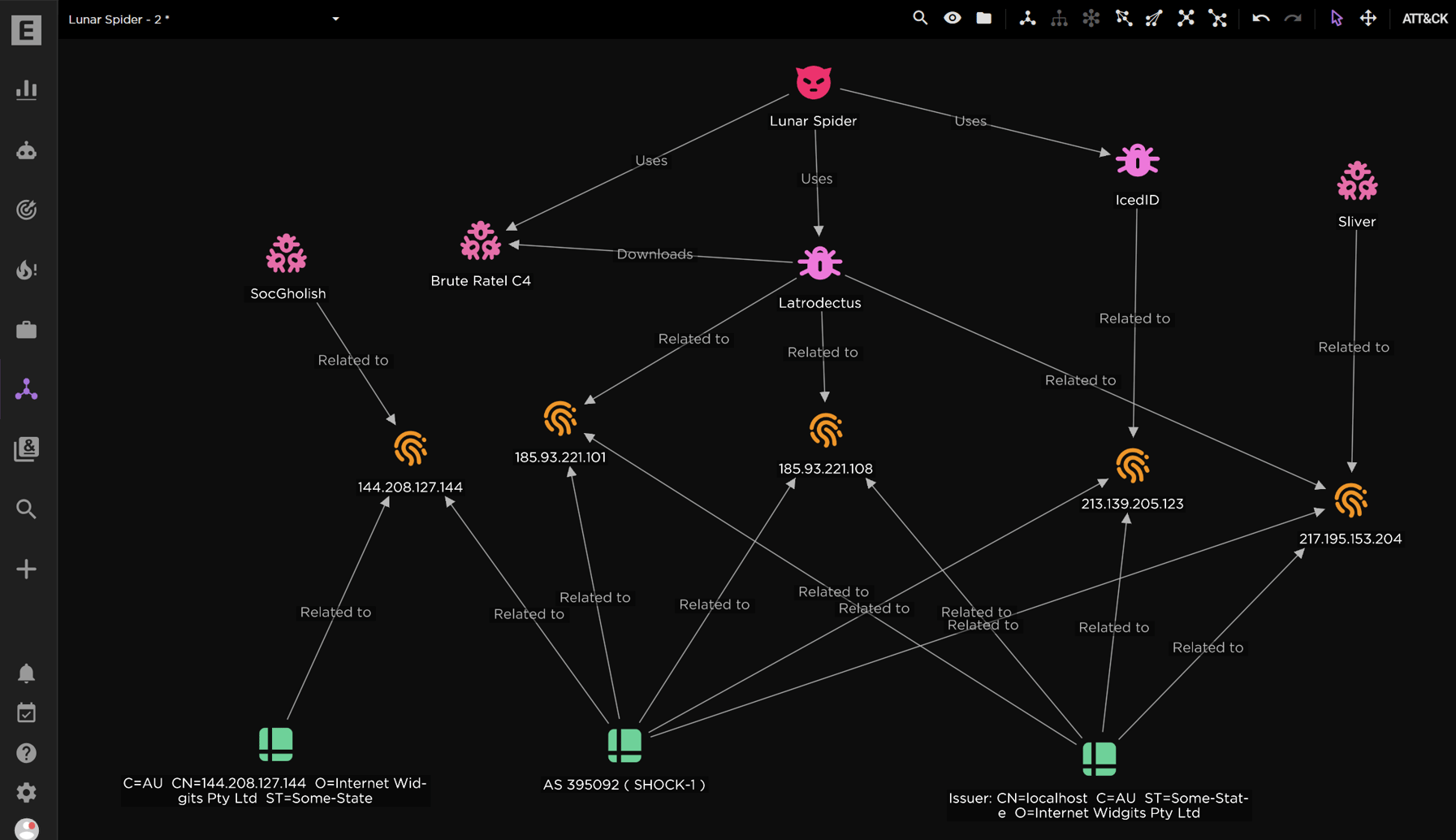Click the folder icon in the graph toolbar
The width and height of the screenshot is (1456, 840).
click(x=983, y=17)
